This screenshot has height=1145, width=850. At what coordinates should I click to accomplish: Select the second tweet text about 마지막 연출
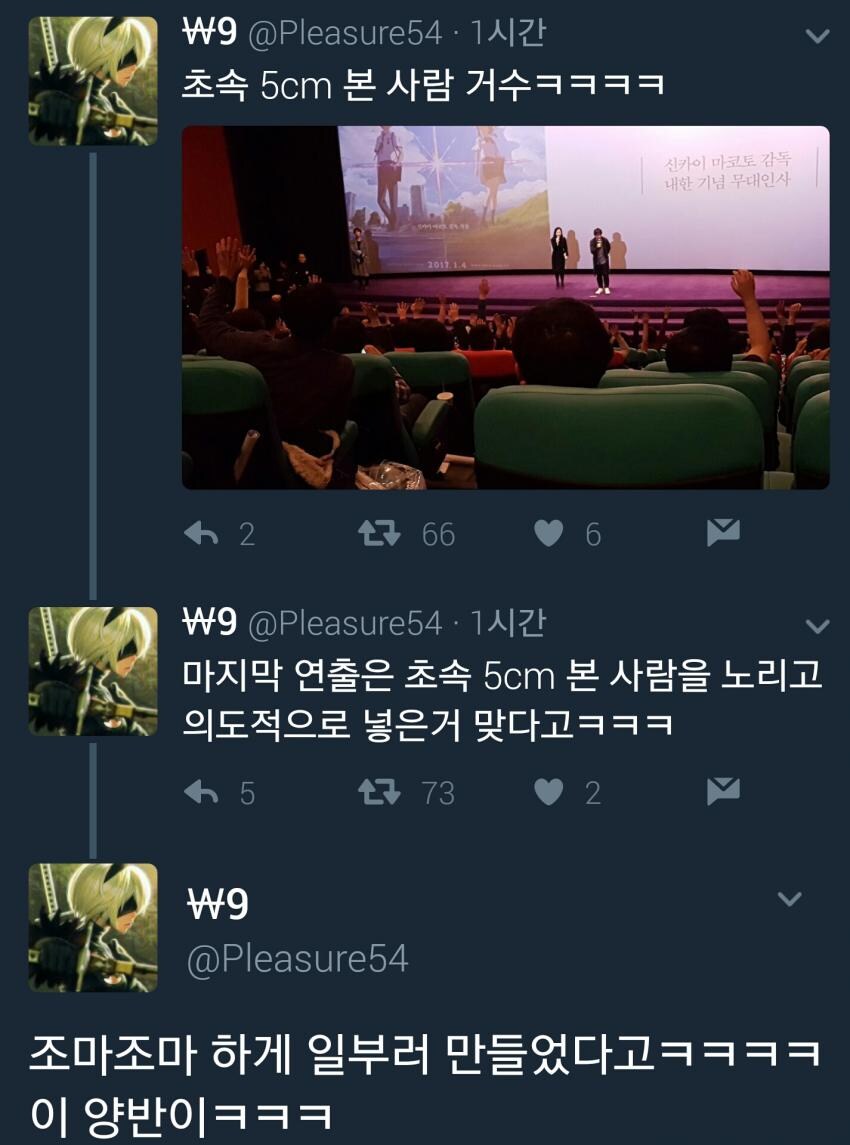502,700
